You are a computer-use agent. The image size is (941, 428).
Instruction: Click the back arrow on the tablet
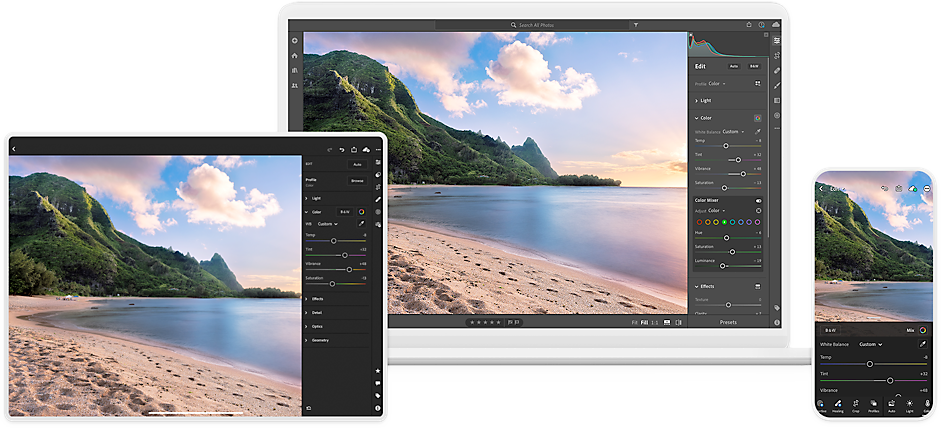[14, 149]
